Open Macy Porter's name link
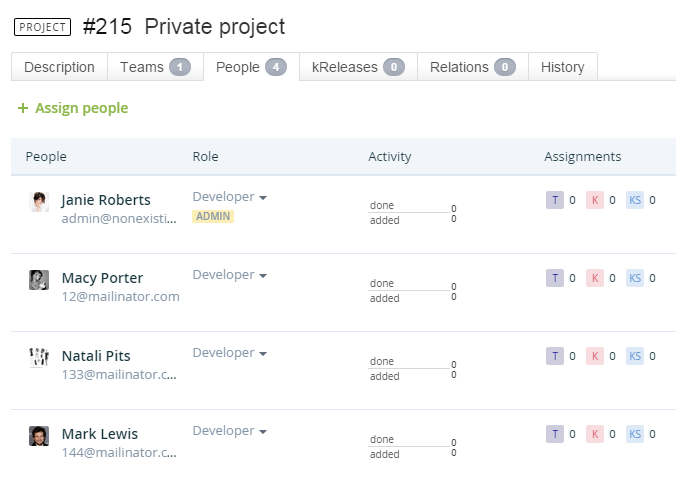Image resolution: width=676 pixels, height=477 pixels. [x=102, y=278]
